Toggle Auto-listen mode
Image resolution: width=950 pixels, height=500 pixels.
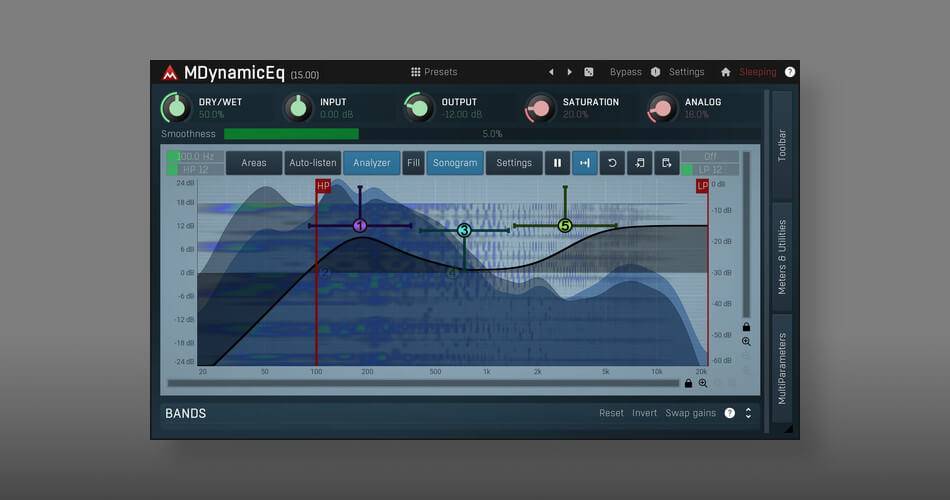click(x=313, y=163)
